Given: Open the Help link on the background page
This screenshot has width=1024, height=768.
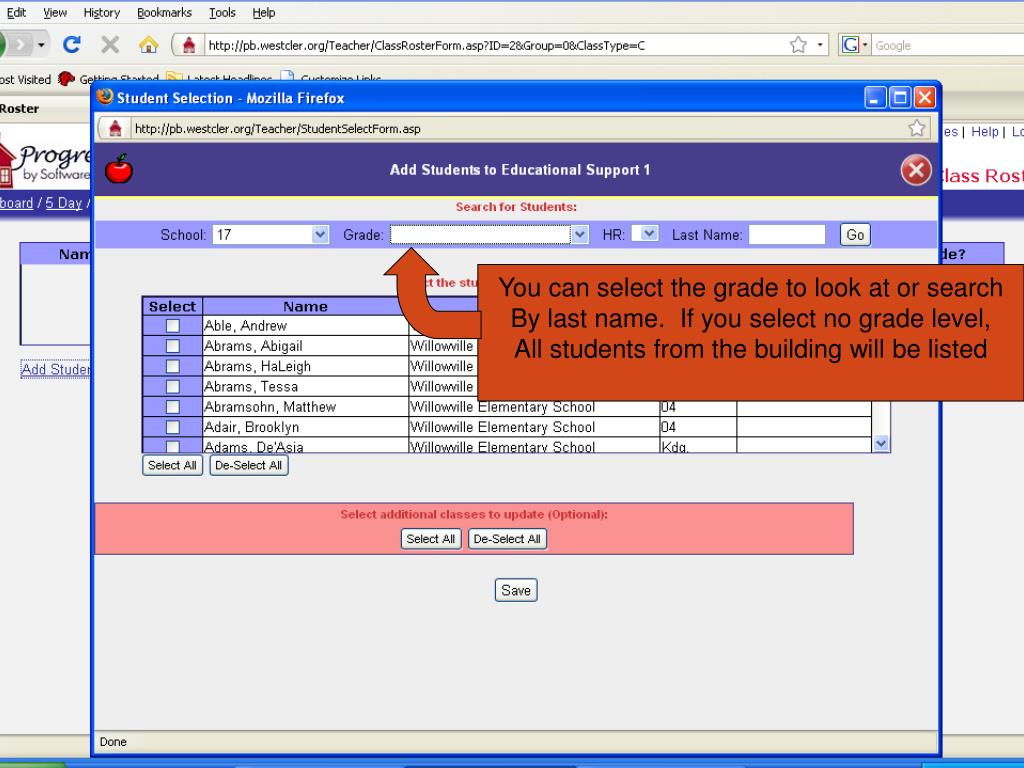Looking at the screenshot, I should click(x=985, y=131).
